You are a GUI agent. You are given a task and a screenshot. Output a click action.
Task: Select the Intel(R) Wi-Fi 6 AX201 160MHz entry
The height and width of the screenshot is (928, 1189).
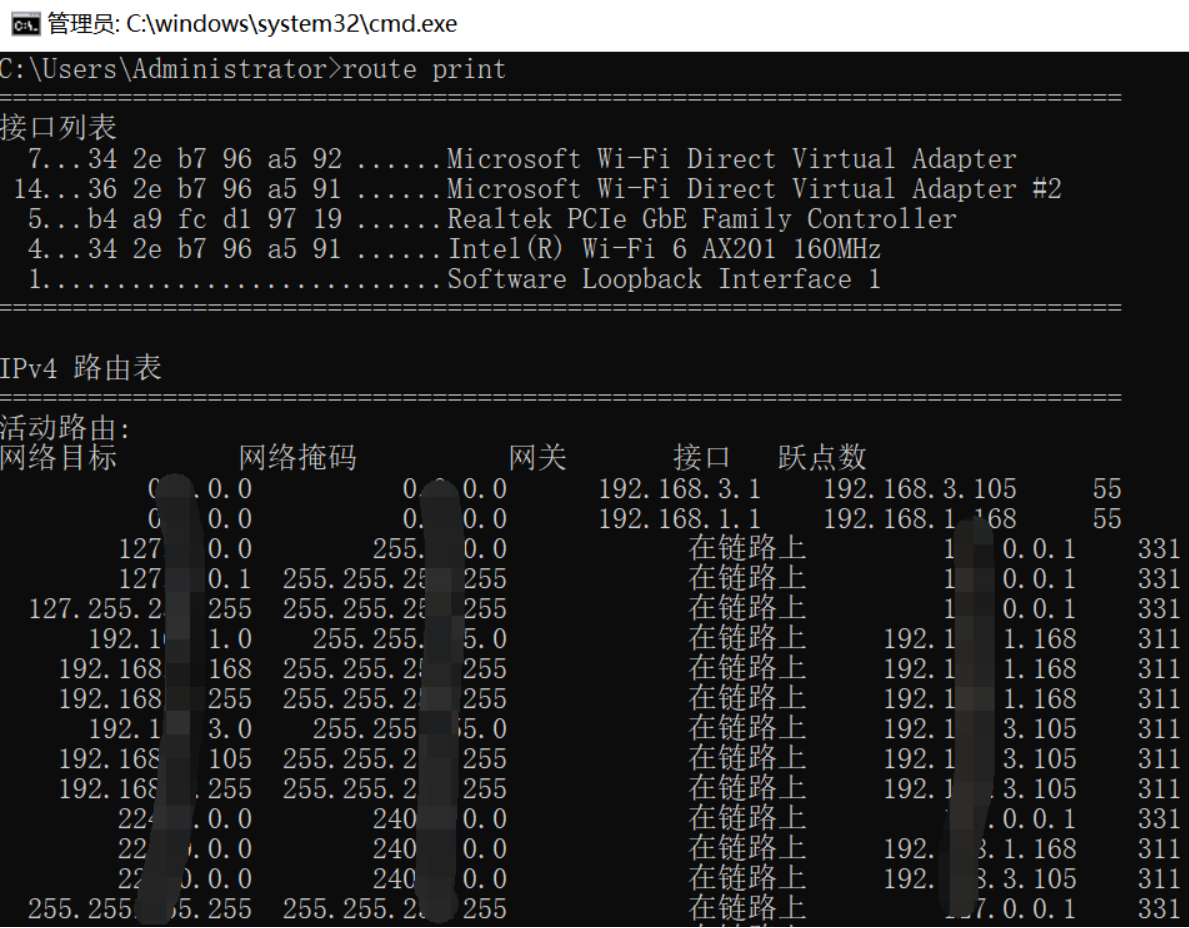point(663,249)
